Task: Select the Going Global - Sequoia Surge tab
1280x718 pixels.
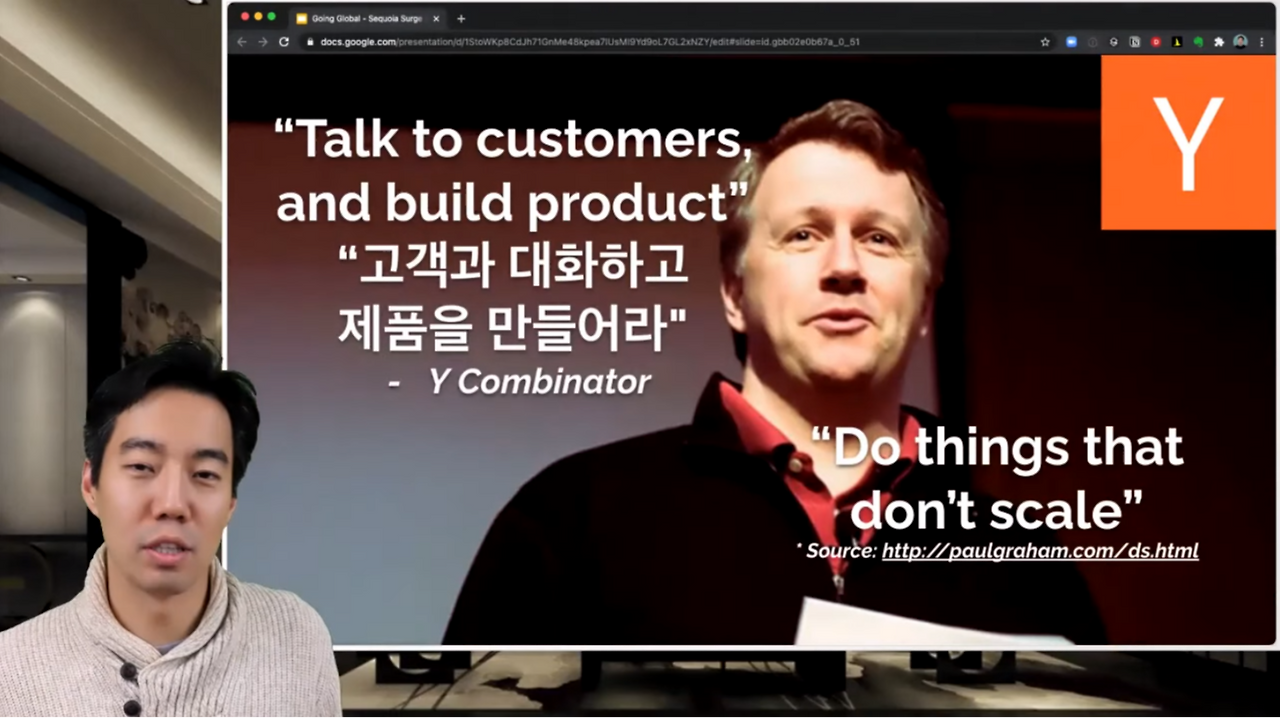Action: 368,18
